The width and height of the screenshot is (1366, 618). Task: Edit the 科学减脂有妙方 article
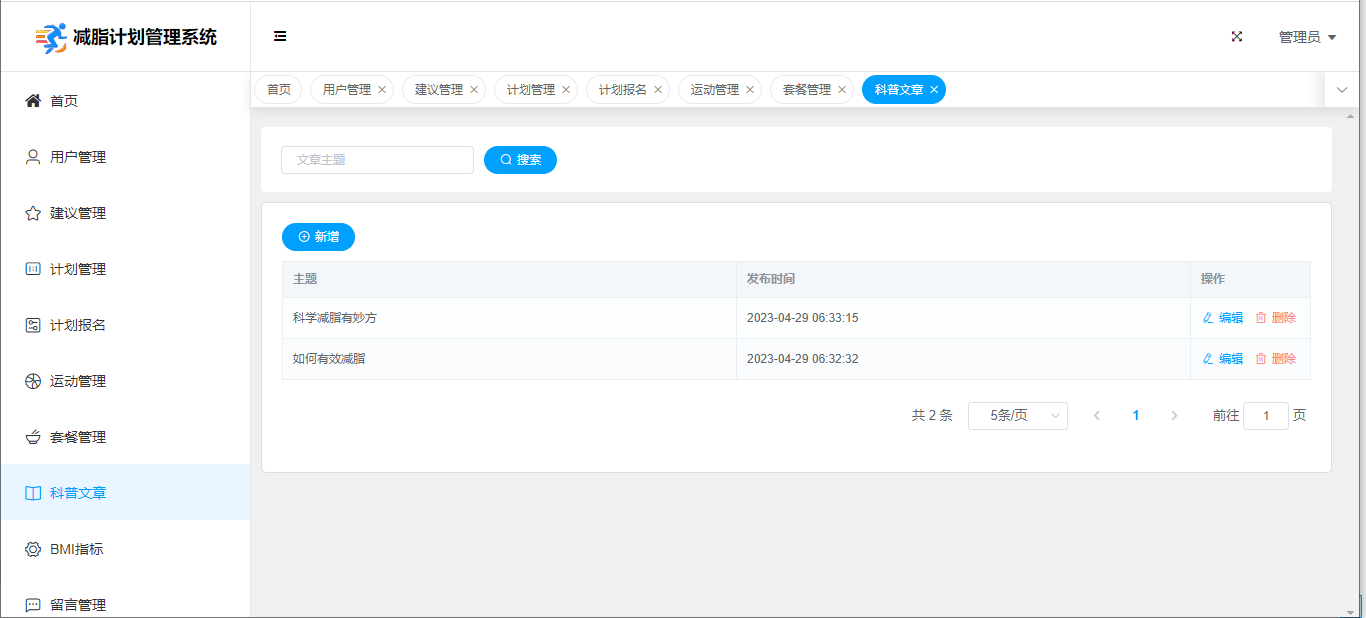(1222, 318)
